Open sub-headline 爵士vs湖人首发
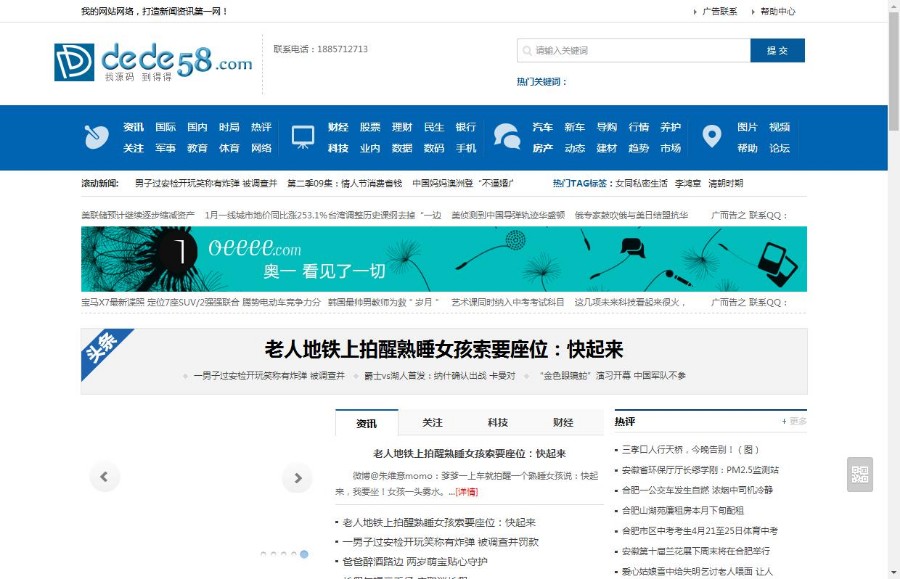The width and height of the screenshot is (900, 579). coord(440,375)
